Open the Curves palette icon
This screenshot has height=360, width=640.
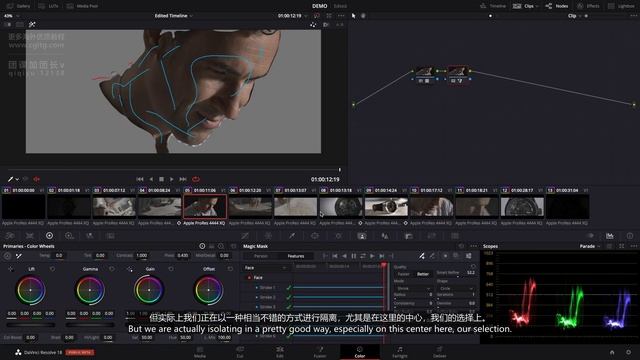pyautogui.click(x=245, y=236)
